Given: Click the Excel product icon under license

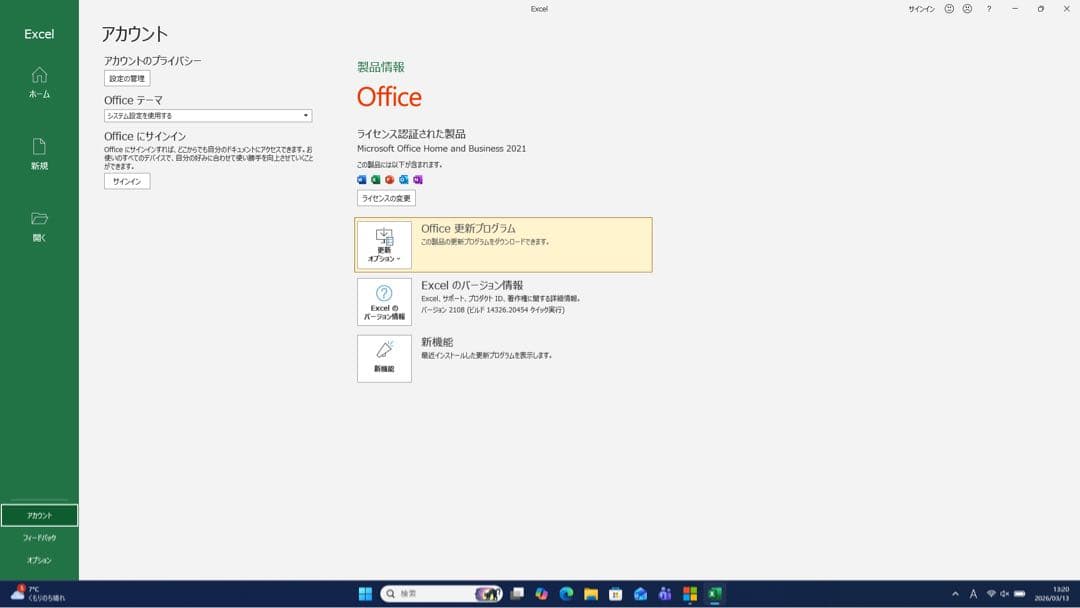Looking at the screenshot, I should point(375,180).
